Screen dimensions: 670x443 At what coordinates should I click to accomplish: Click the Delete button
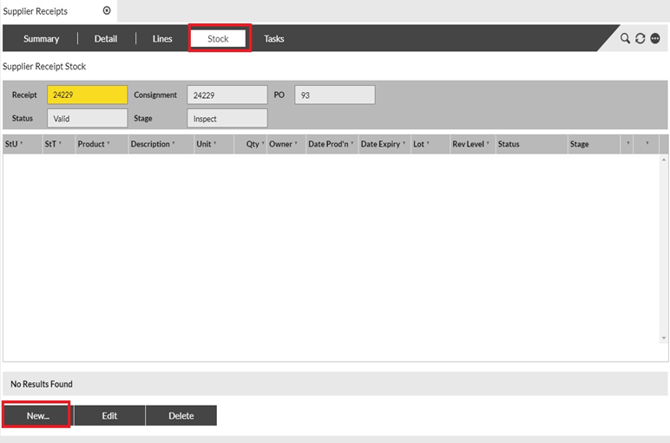[x=181, y=415]
